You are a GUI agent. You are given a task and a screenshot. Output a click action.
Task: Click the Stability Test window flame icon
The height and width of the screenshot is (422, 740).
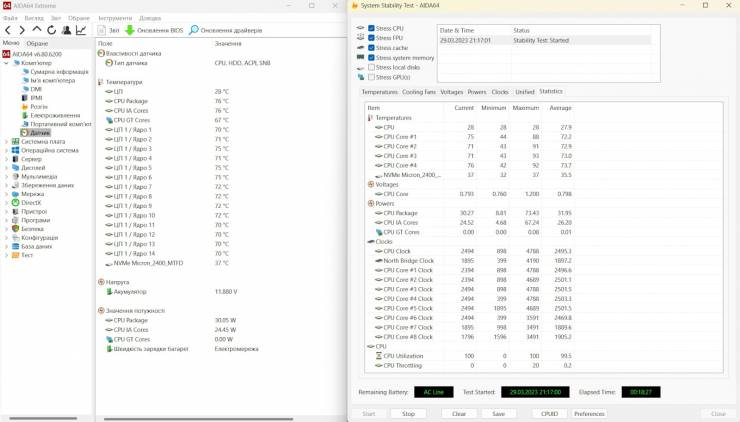click(x=355, y=6)
